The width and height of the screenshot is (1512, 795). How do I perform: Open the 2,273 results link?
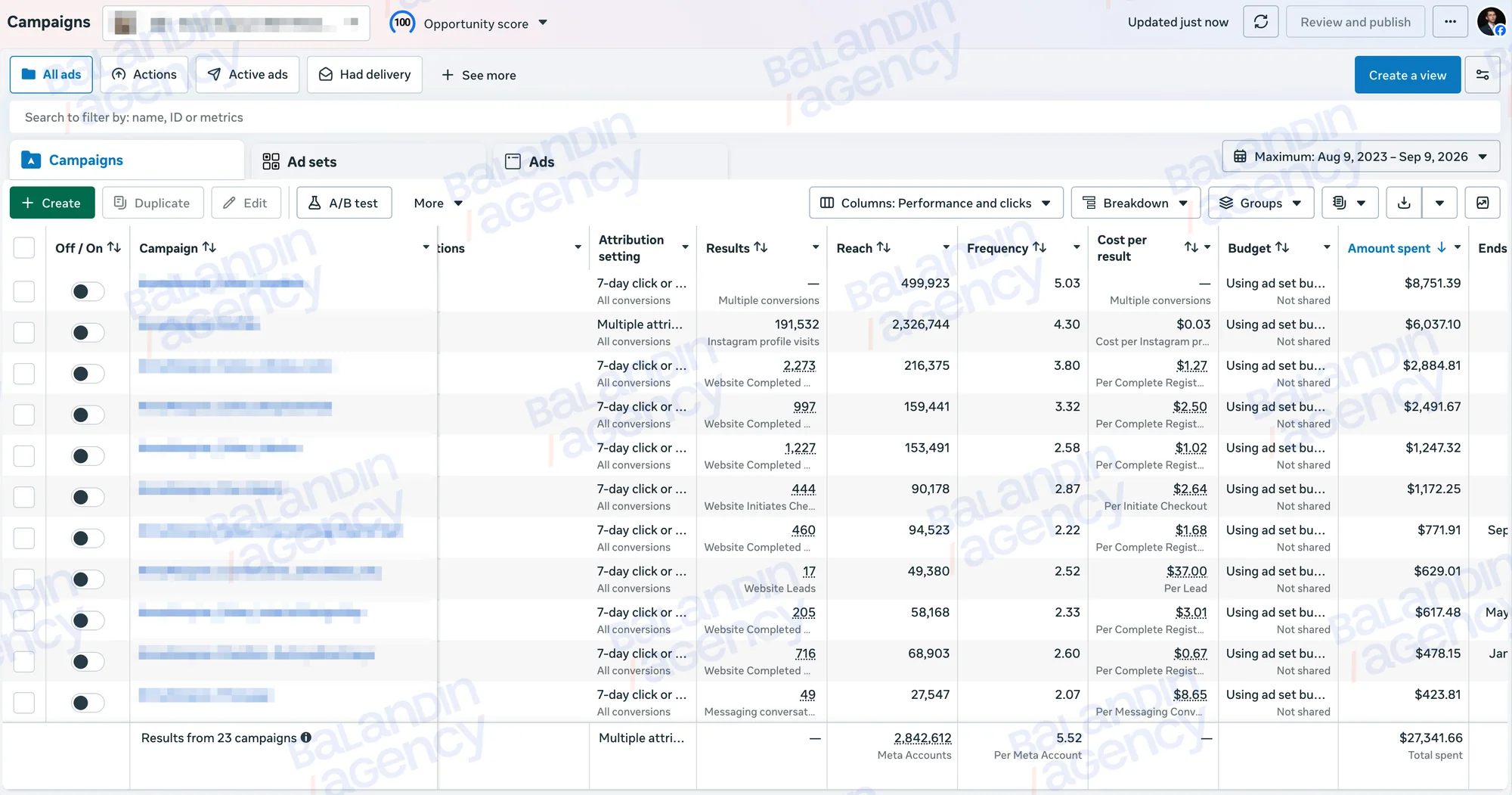(x=799, y=366)
